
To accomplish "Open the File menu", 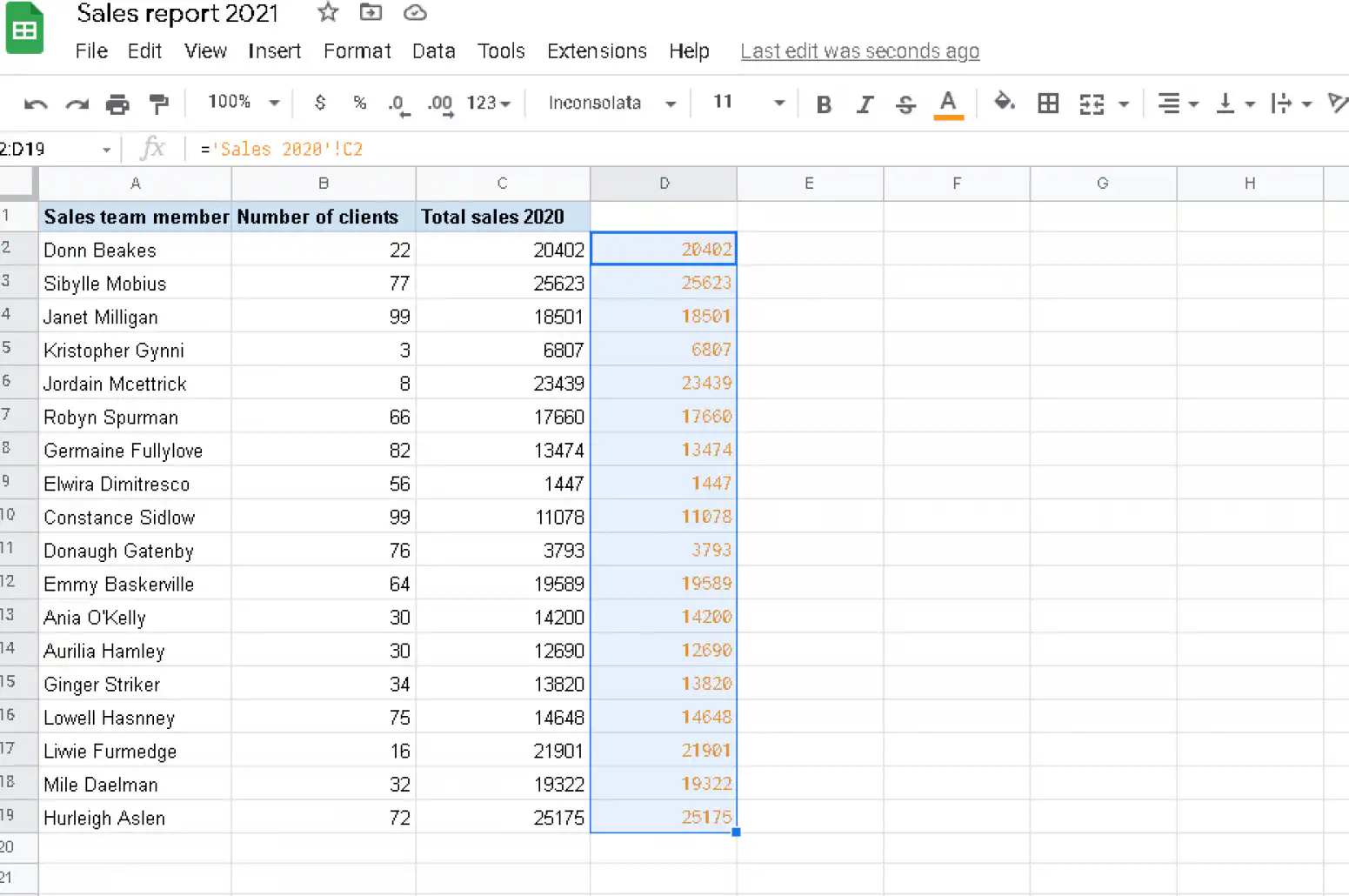I will pos(91,51).
